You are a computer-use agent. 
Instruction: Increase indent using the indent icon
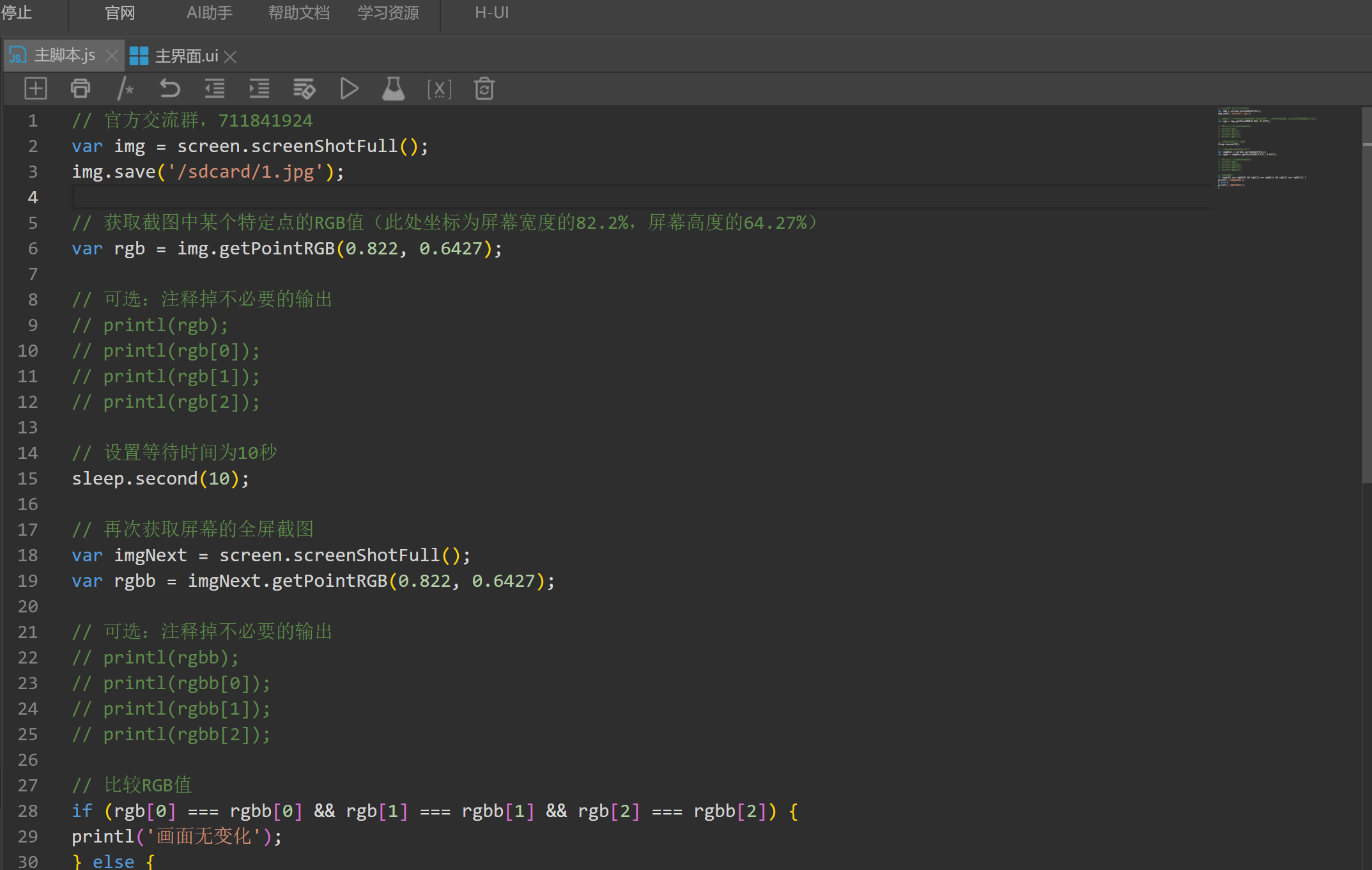click(259, 88)
